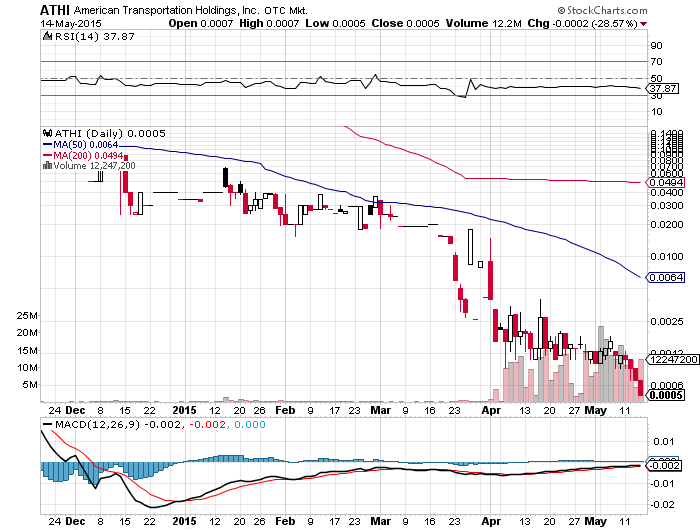Click the Chg -0.0002 (-28.57%) value
This screenshot has width=700, height=530.
click(x=582, y=23)
